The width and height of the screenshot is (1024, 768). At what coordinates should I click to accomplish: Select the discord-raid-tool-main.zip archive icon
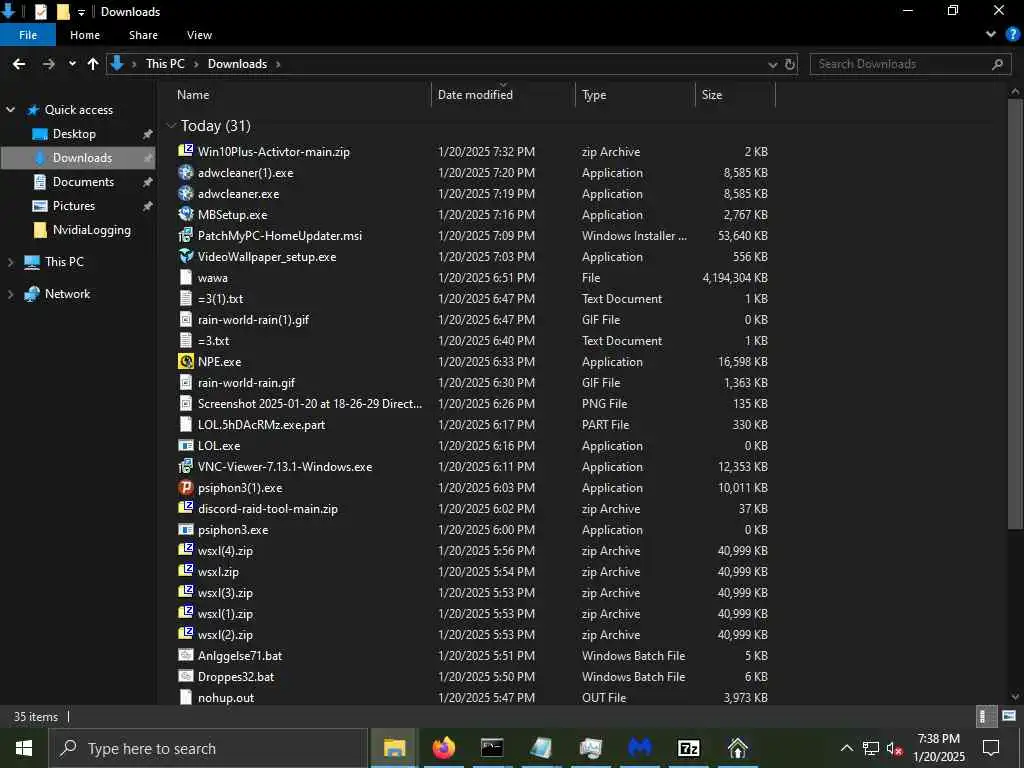click(x=186, y=508)
